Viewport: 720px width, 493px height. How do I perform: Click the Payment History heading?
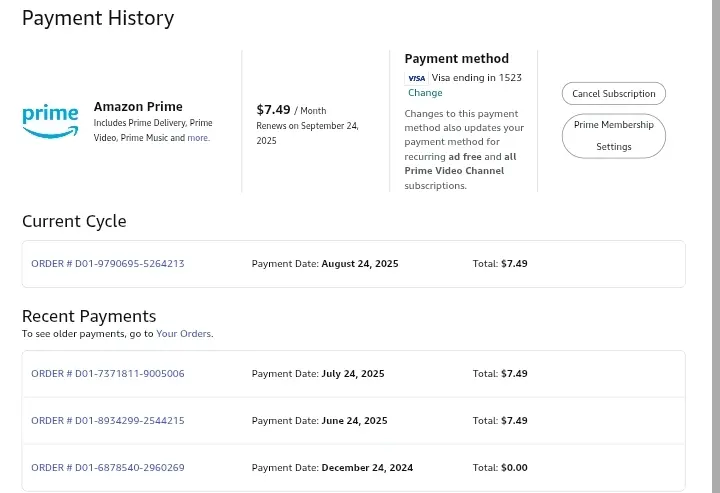tap(98, 18)
